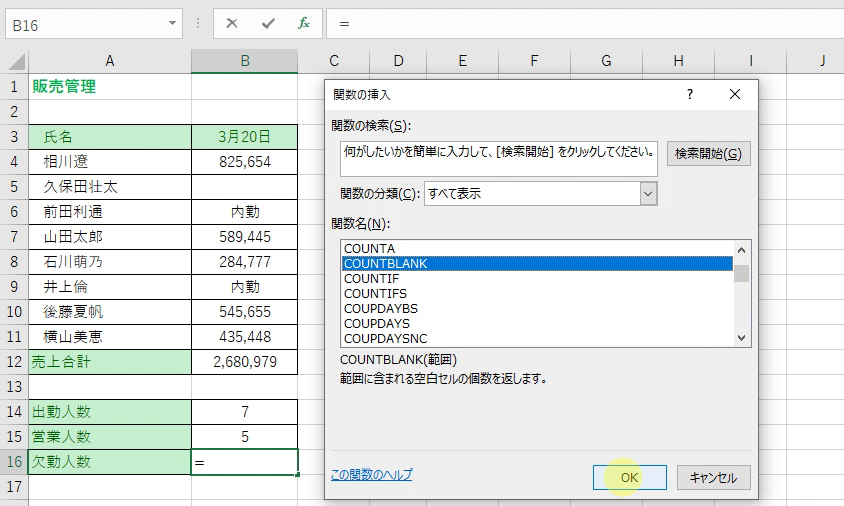This screenshot has width=844, height=506.
Task: Select COUNTA in the function list
Action: click(x=369, y=248)
